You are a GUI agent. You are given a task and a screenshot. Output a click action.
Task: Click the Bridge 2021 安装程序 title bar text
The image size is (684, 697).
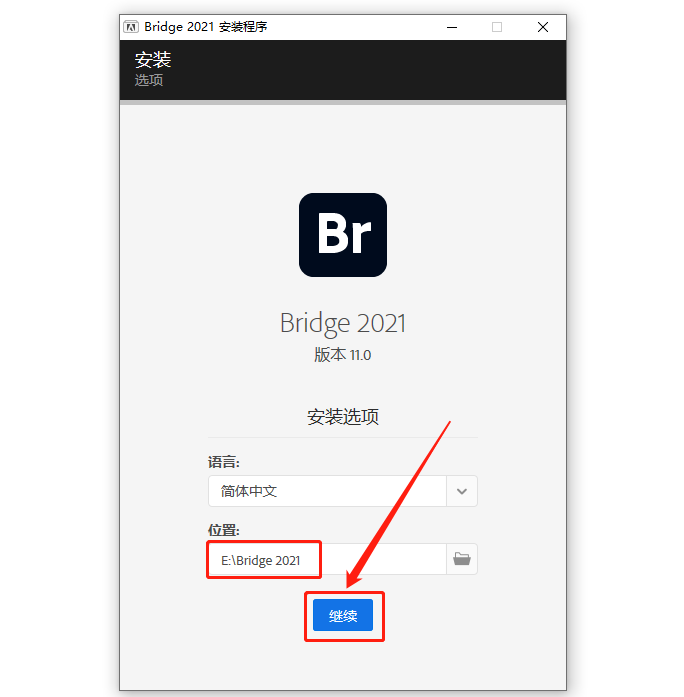tap(206, 27)
